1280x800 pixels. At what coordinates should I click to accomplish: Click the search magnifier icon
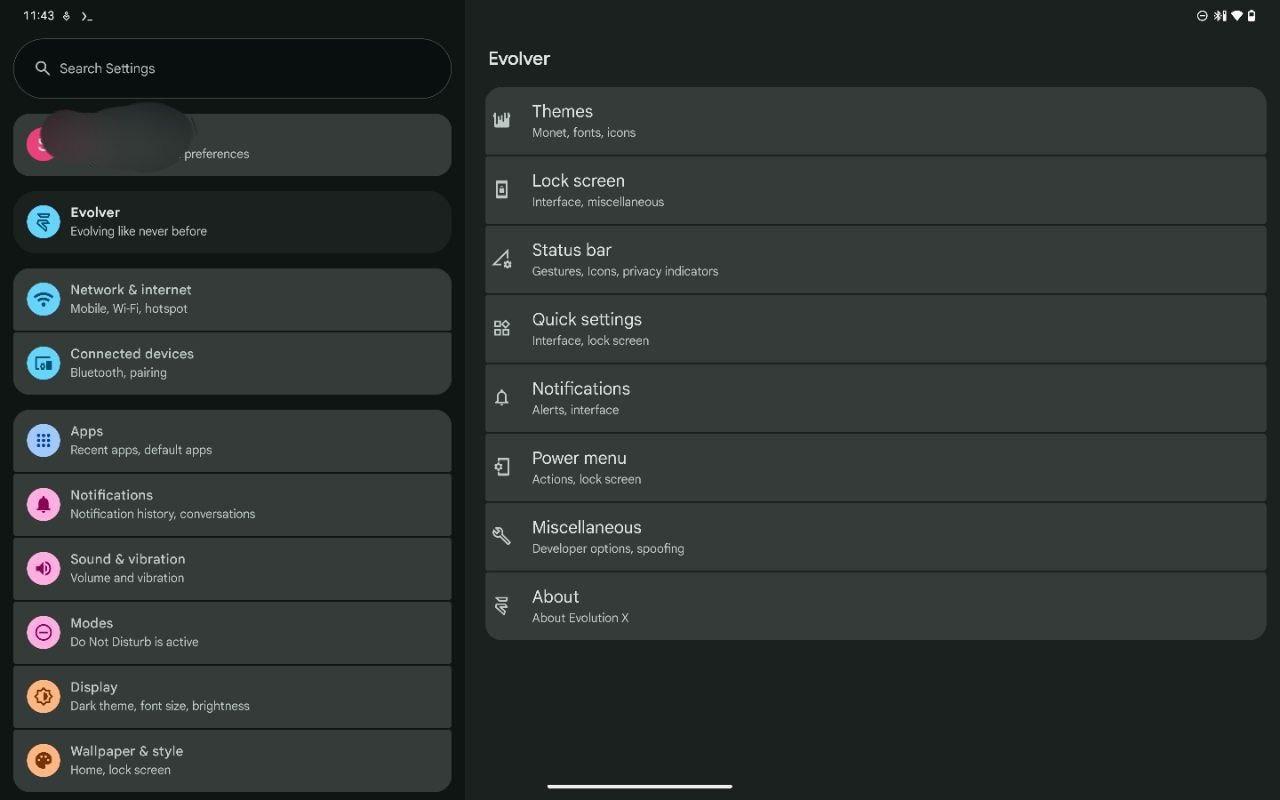pyautogui.click(x=42, y=68)
